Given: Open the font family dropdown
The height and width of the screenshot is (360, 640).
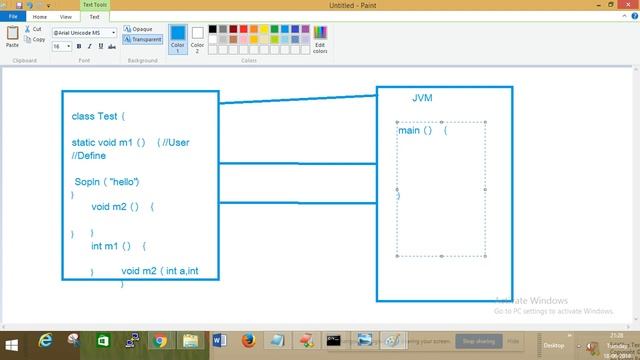Looking at the screenshot, I should point(113,33).
